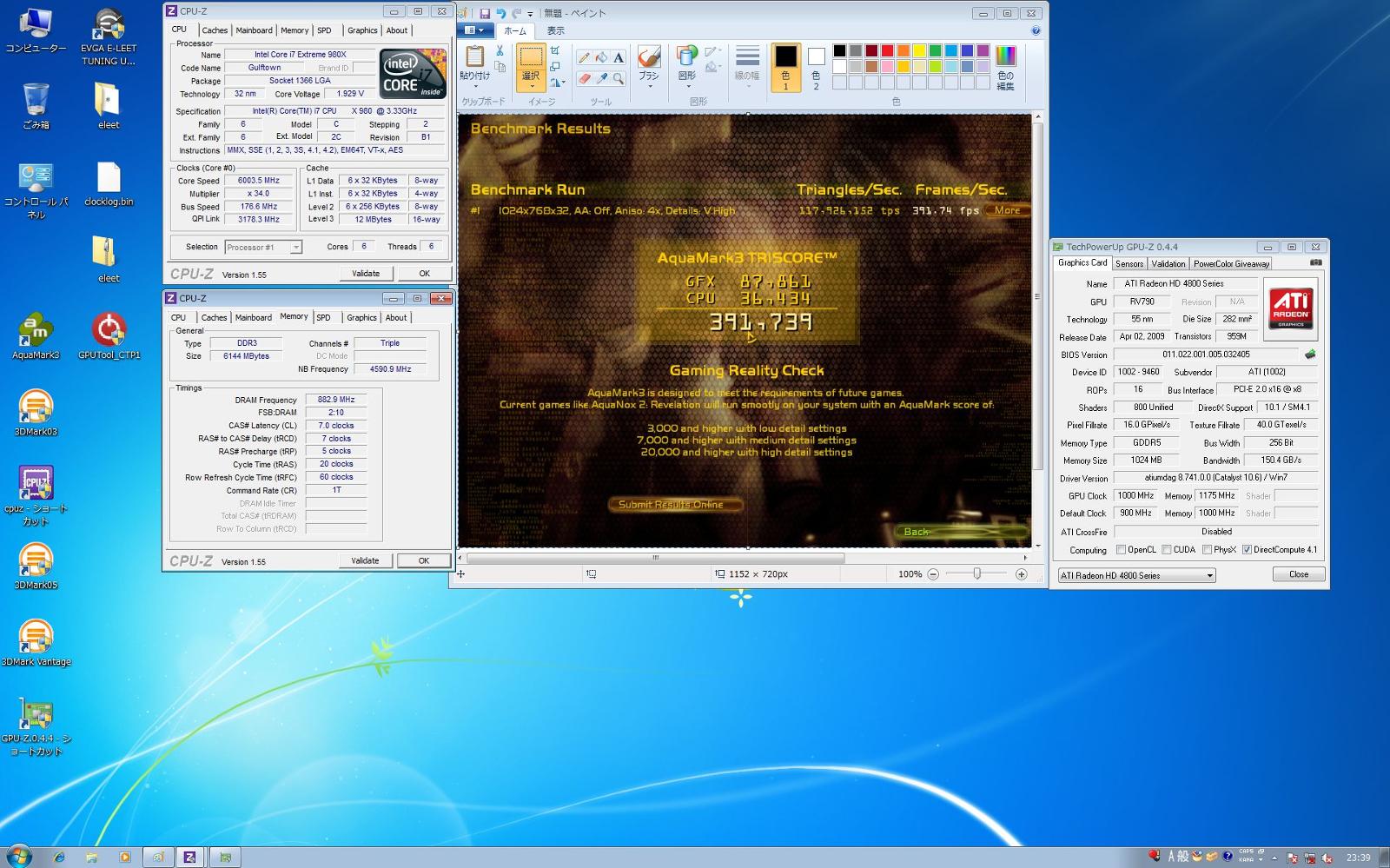Open 3DMark Vantage desktop shortcut
The width and height of the screenshot is (1390, 868).
[36, 643]
